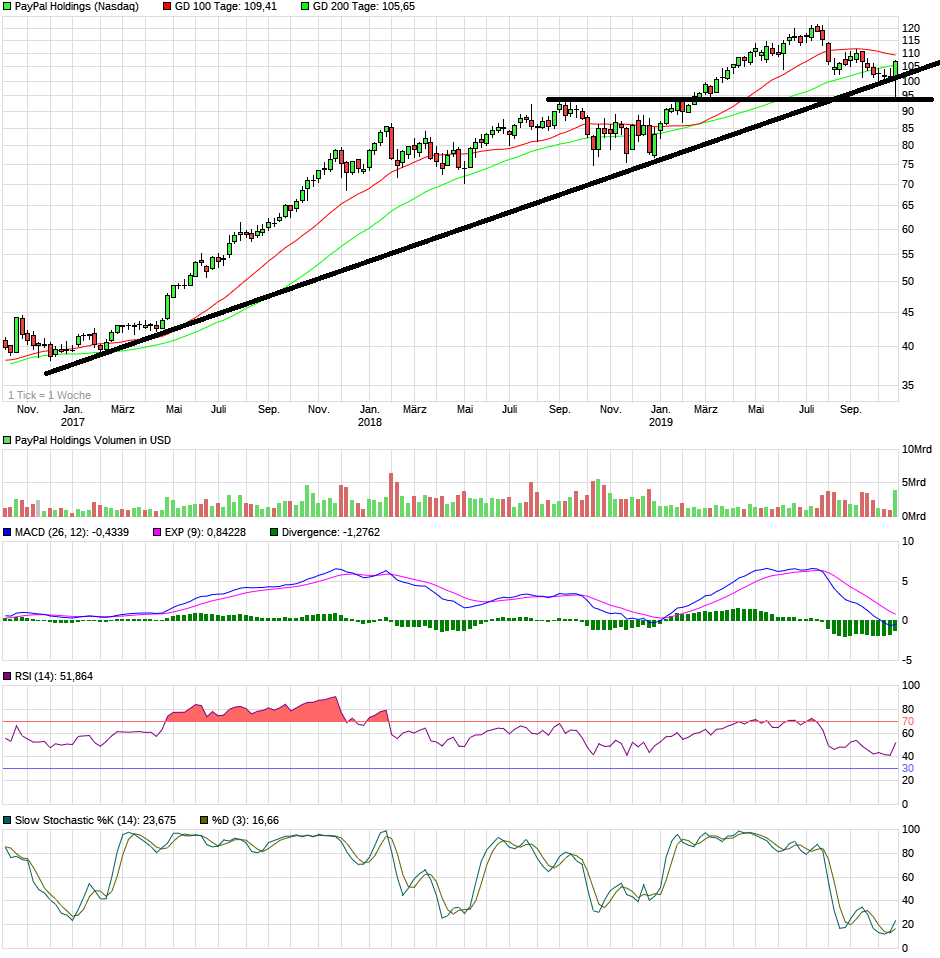The image size is (940, 958).
Task: Click the blue MACD legend swatch
Action: coord(7,532)
